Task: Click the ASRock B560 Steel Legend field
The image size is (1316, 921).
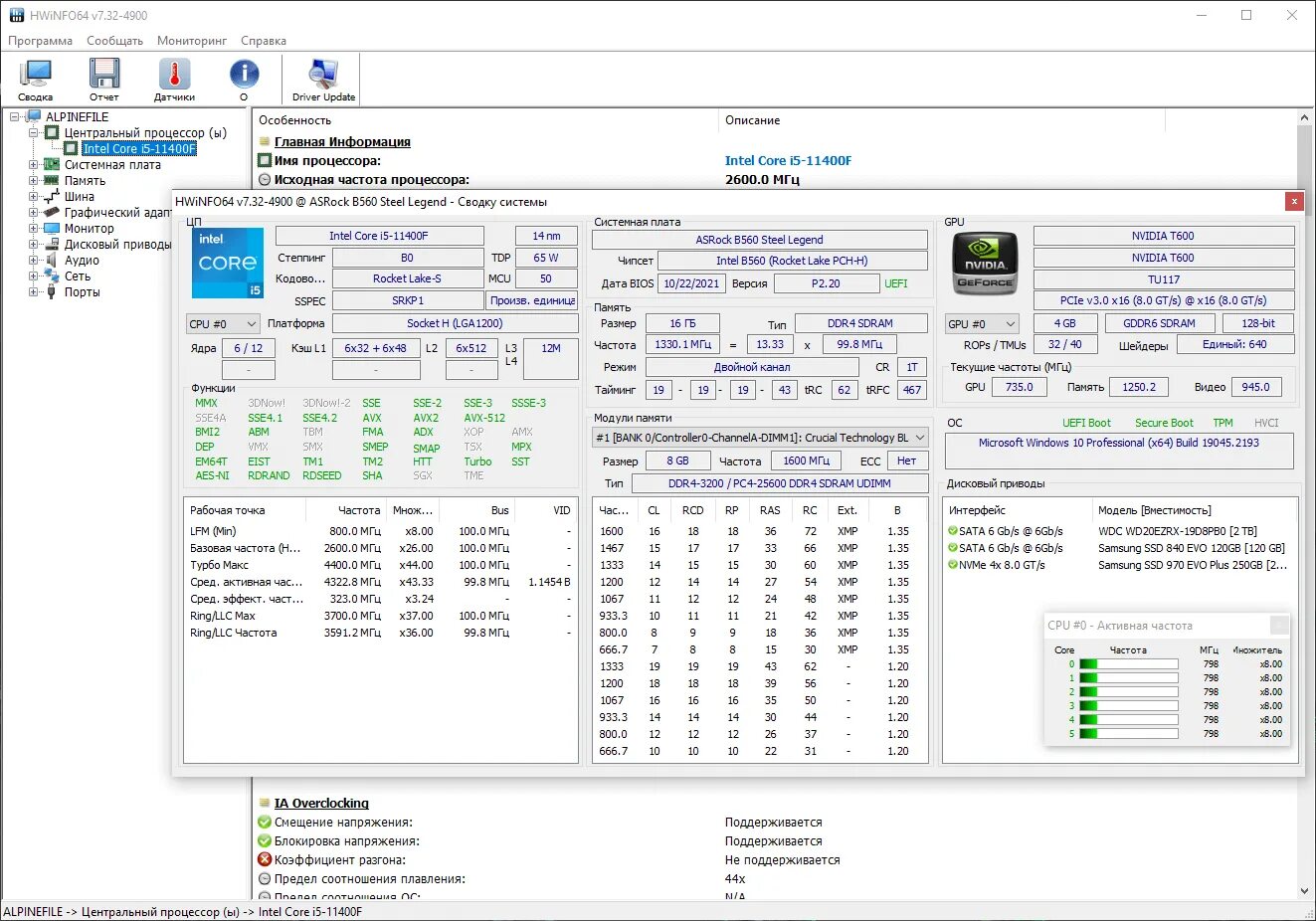Action: [x=759, y=240]
